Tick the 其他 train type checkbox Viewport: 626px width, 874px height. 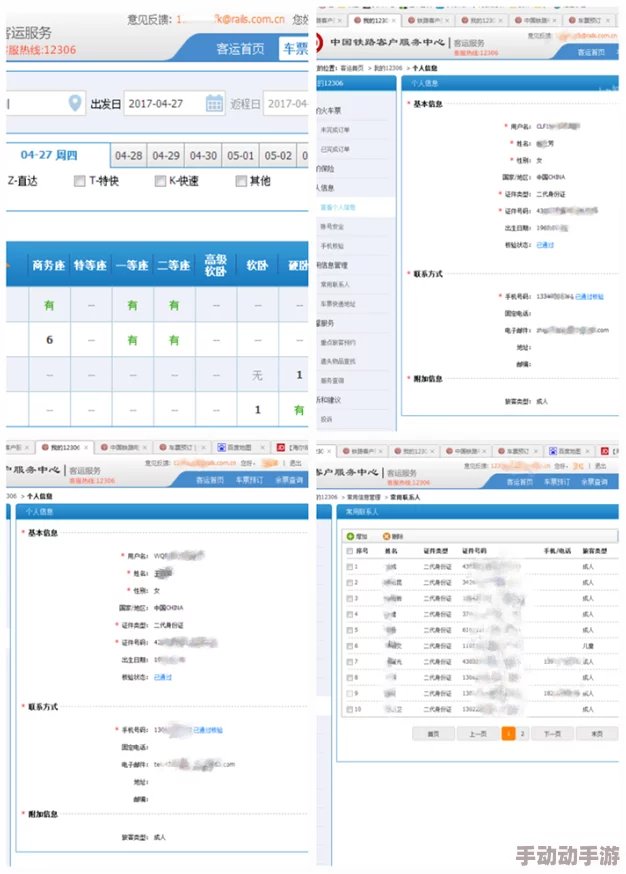point(241,181)
